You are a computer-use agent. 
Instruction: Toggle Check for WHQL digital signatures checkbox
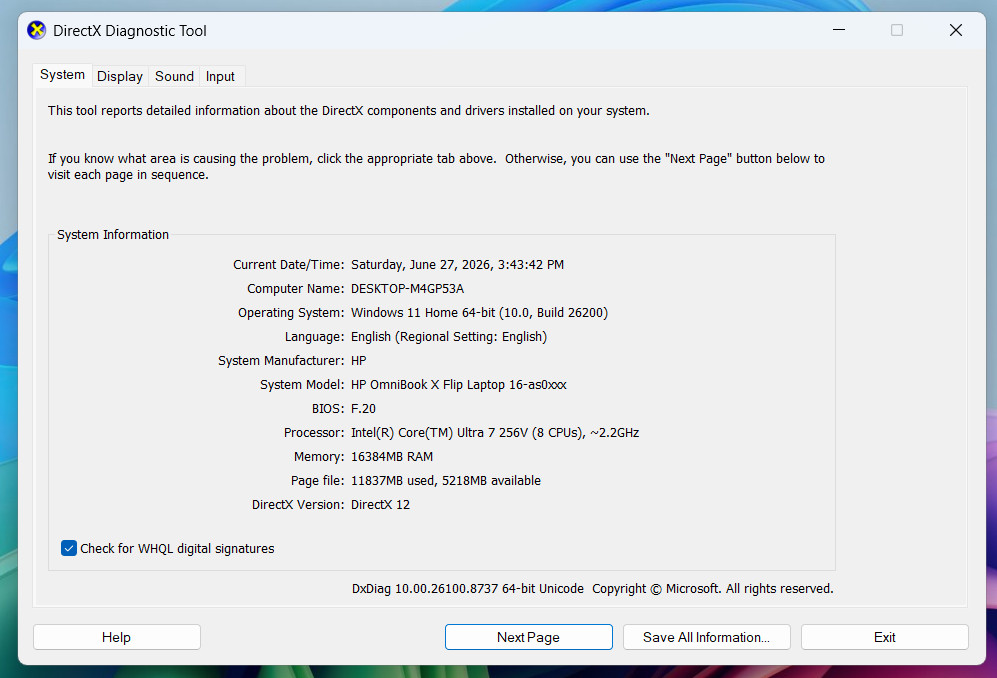tap(69, 548)
